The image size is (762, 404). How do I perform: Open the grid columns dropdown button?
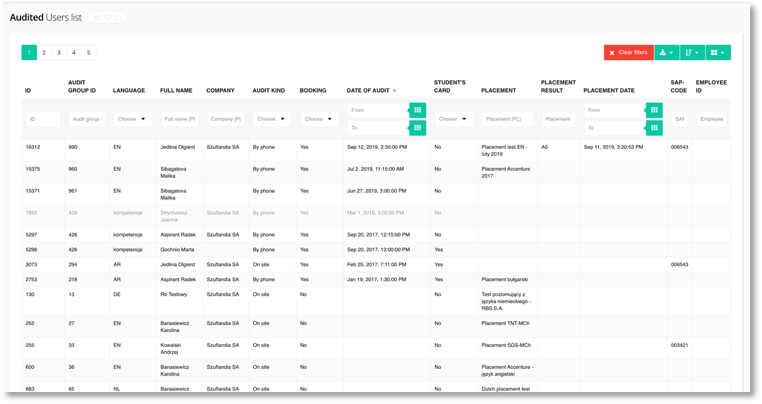coord(718,52)
